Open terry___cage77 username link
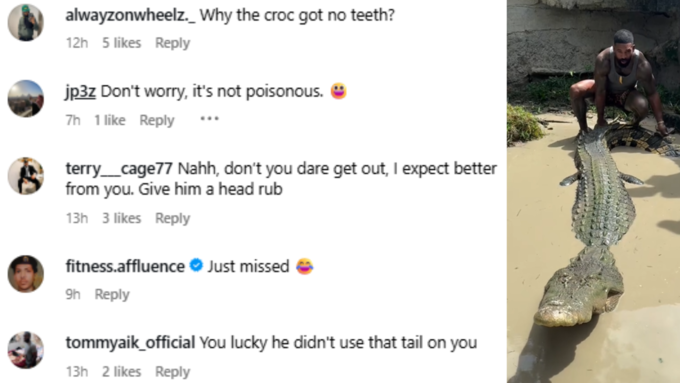This screenshot has height=383, width=680. click(x=119, y=169)
